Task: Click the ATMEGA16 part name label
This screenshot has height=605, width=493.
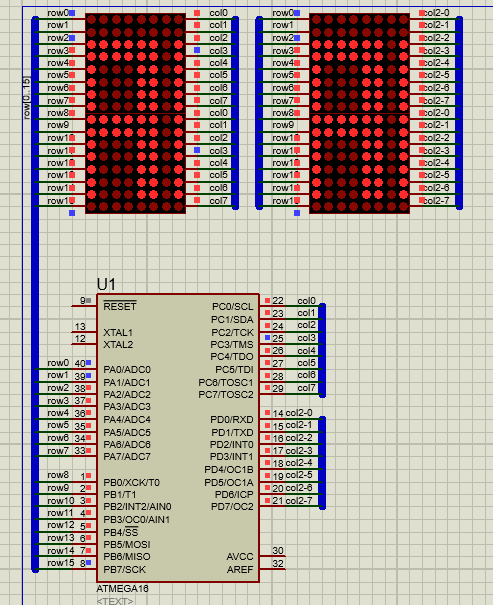Action: click(122, 589)
